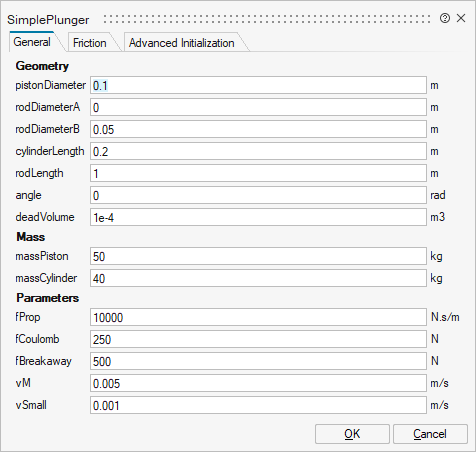This screenshot has width=476, height=452.
Task: Close the SimplePlunger dialog
Action: [461, 18]
